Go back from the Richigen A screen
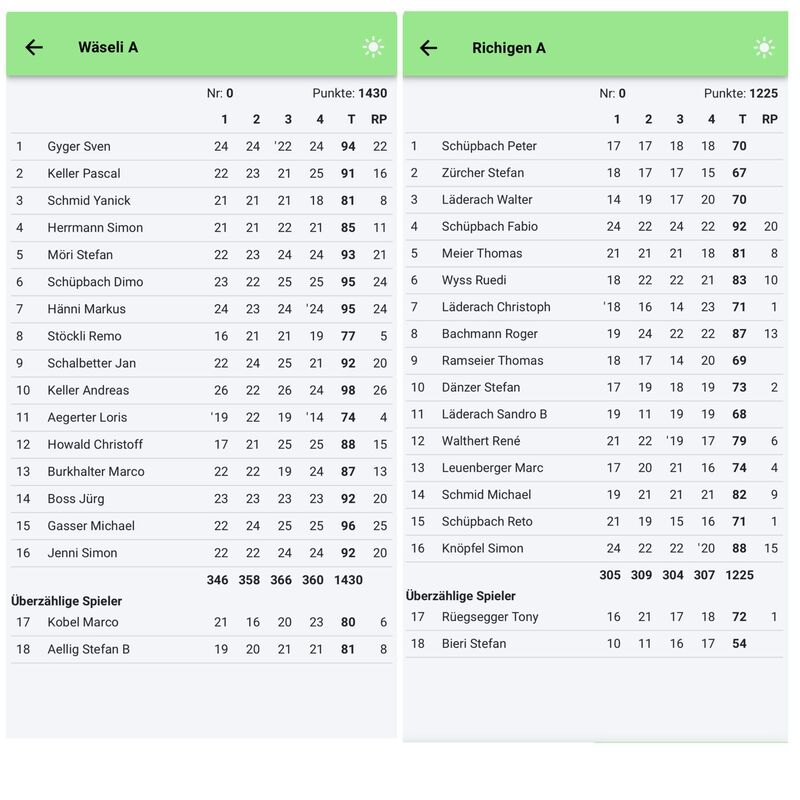This screenshot has height=800, width=800. click(x=428, y=47)
